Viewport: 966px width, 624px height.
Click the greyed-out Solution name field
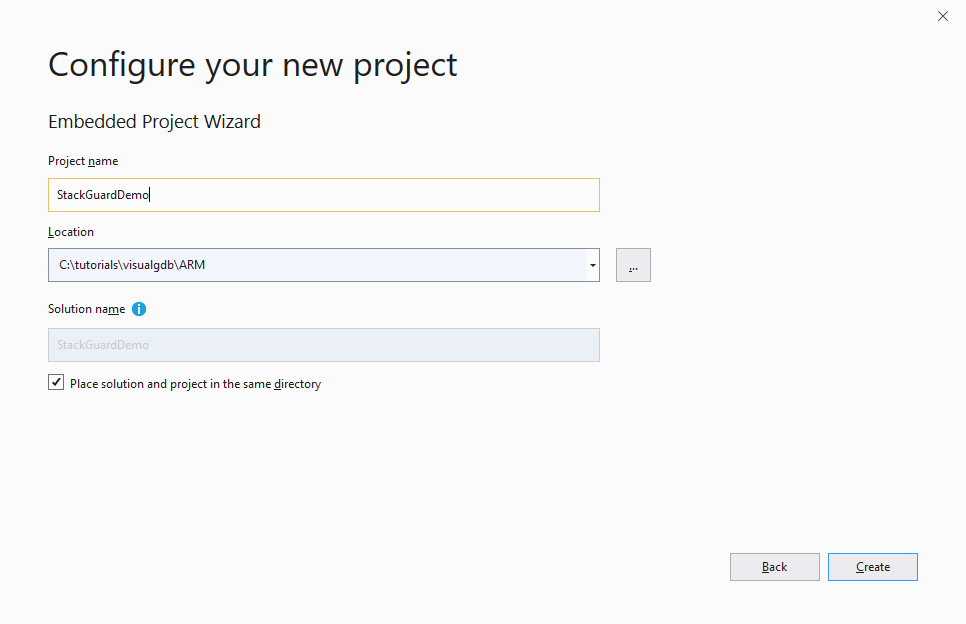tap(323, 345)
